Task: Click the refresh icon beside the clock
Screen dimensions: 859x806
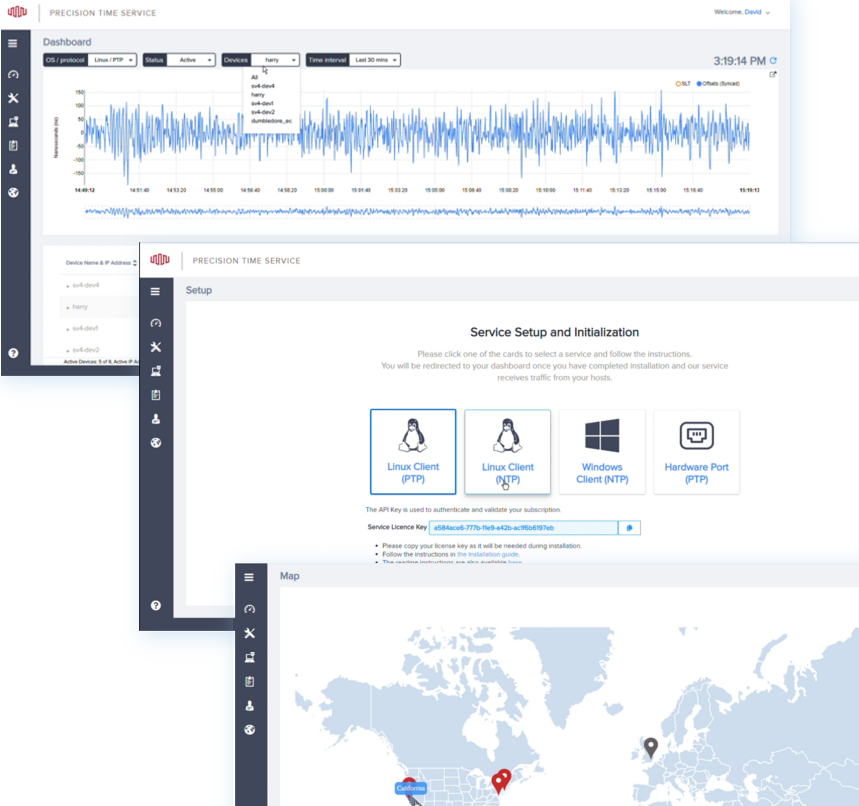Action: click(773, 60)
